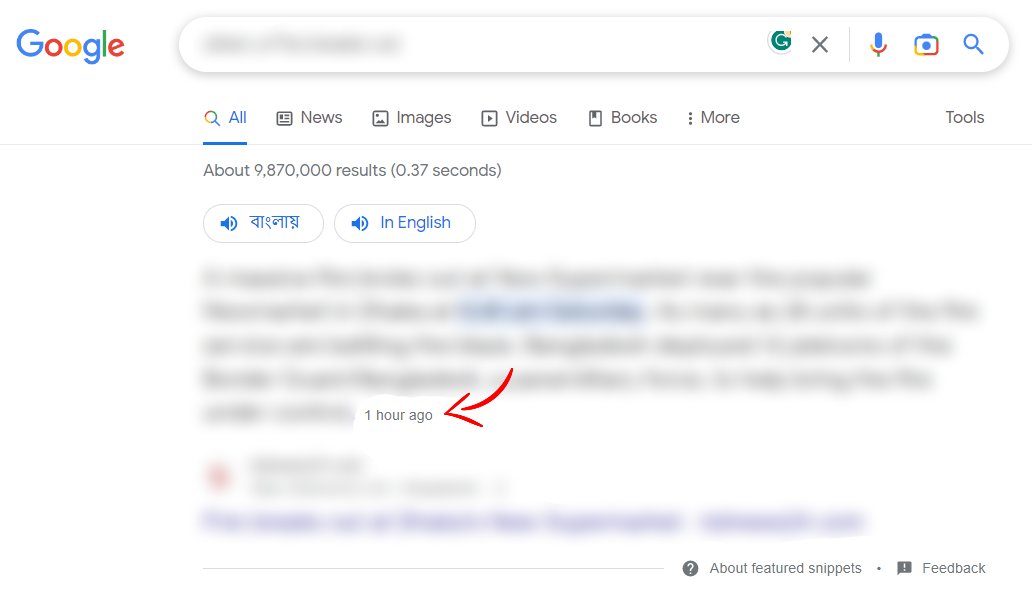
Task: Click the blurred blue result title link
Action: 533,521
